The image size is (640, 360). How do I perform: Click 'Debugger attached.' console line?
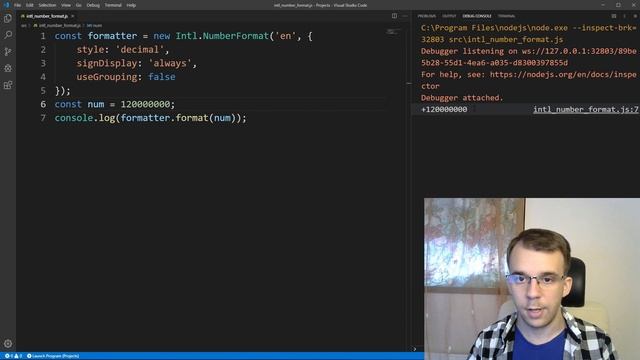coord(462,98)
